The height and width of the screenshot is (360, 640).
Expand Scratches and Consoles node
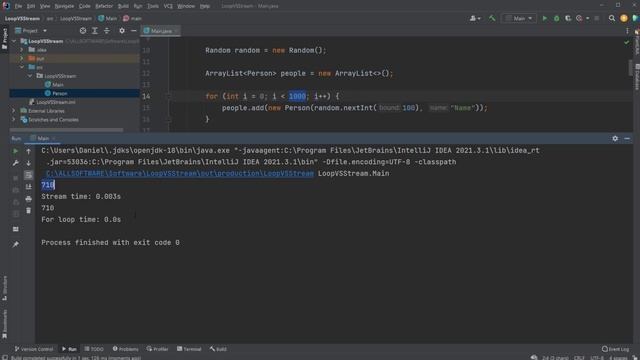14,120
